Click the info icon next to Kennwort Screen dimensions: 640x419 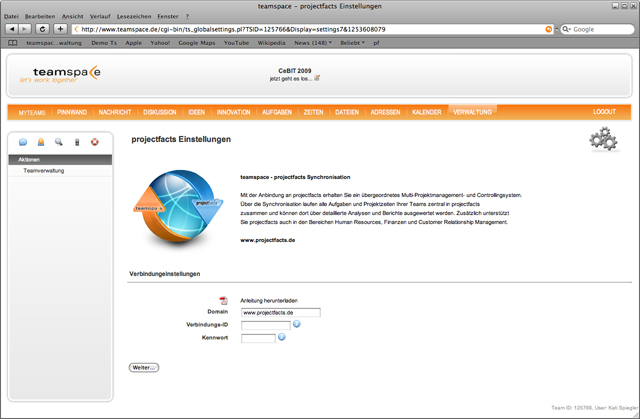click(282, 337)
